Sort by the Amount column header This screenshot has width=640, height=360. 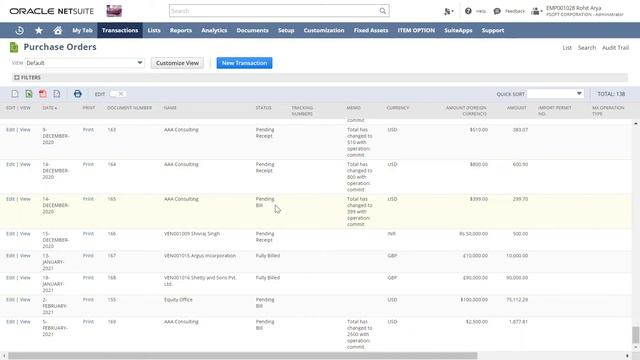pos(516,108)
